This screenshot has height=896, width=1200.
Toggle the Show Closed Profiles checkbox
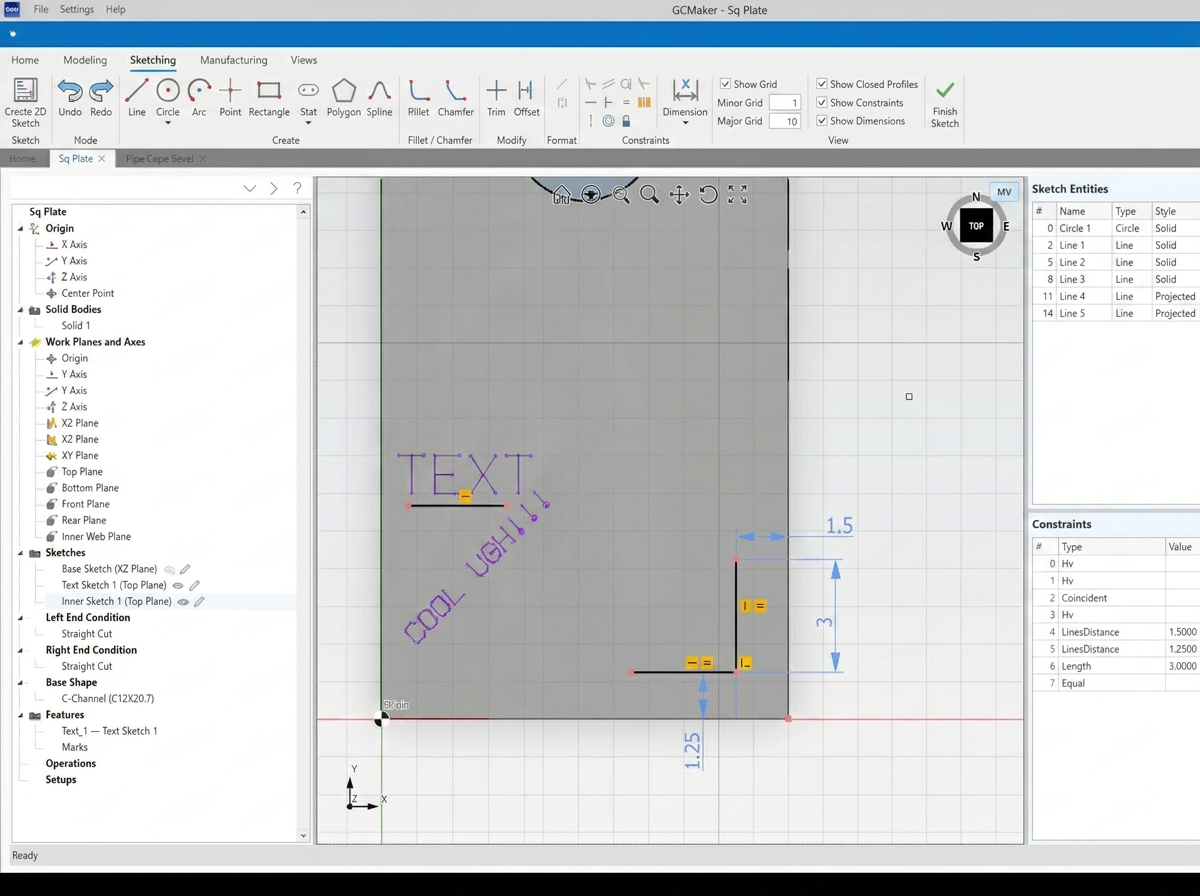[822, 84]
